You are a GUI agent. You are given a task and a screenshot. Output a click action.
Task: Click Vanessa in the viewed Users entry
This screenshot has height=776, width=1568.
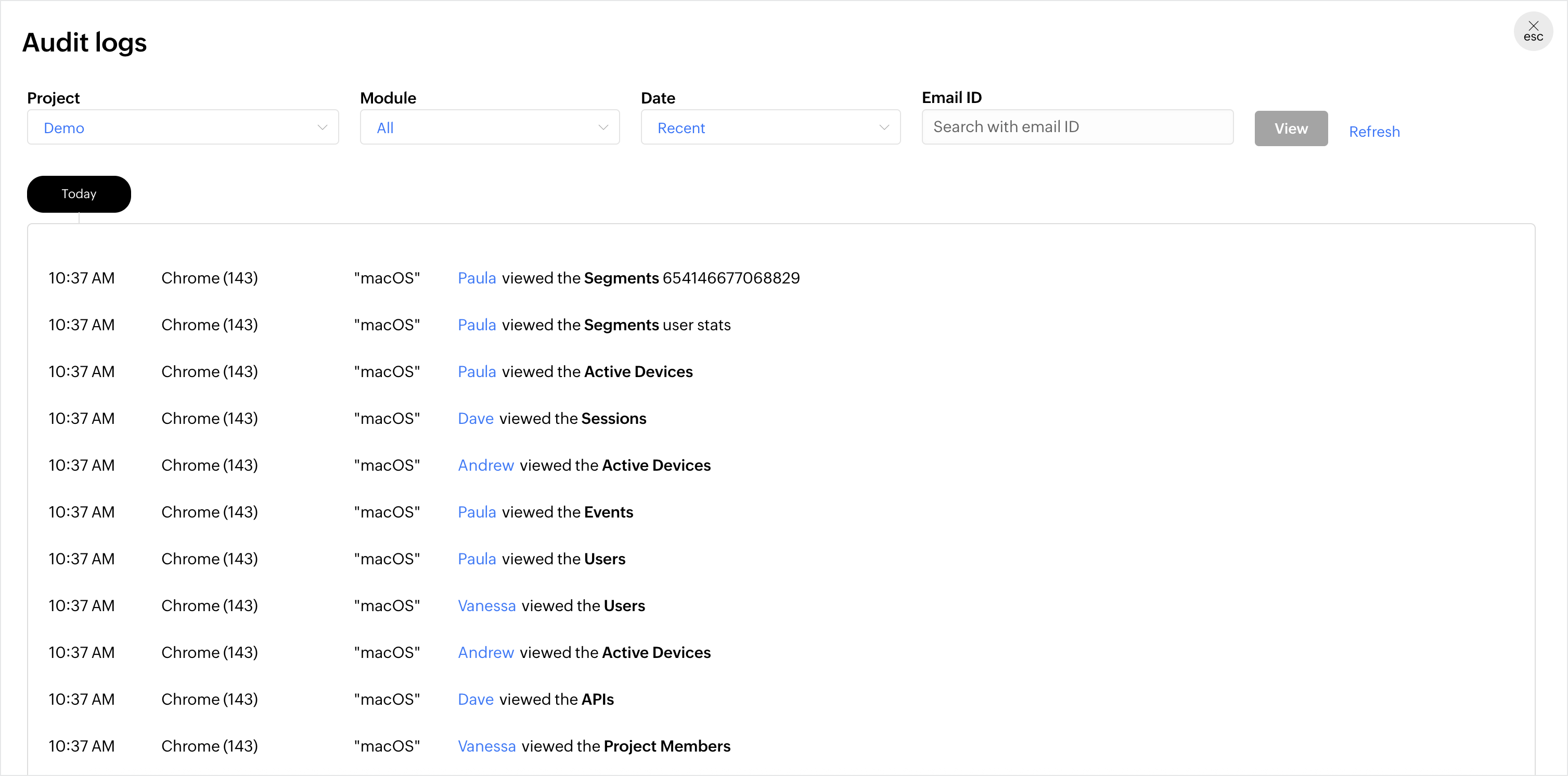pos(486,606)
